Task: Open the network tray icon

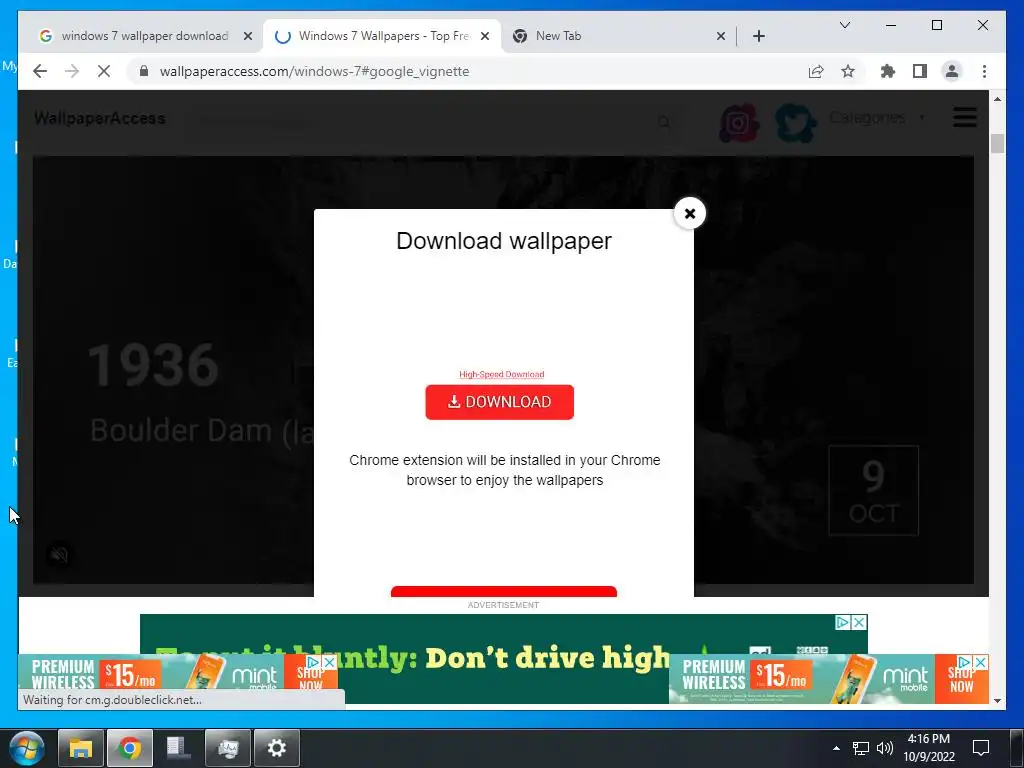Action: click(861, 748)
